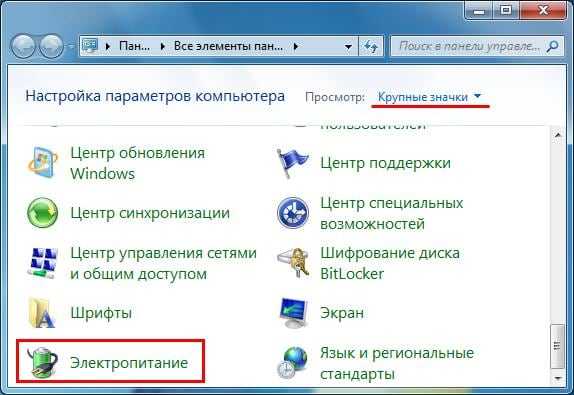The width and height of the screenshot is (574, 395).
Task: Open the address bar history dropdown arrow
Action: 348,46
